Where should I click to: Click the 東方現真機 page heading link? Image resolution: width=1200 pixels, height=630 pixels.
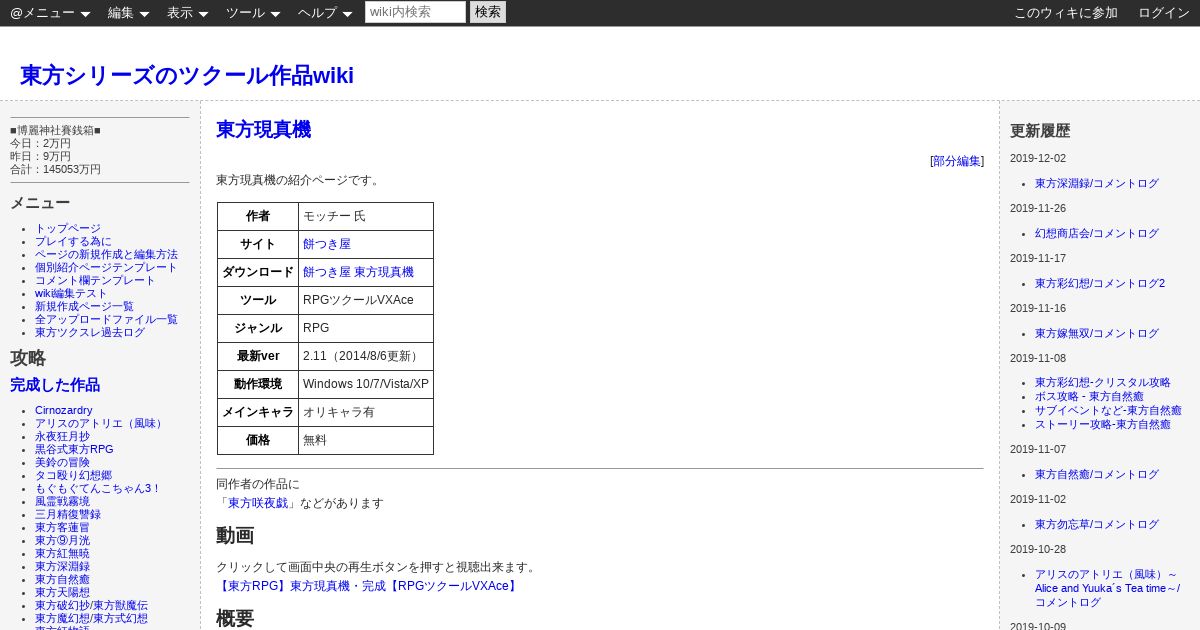[x=263, y=130]
